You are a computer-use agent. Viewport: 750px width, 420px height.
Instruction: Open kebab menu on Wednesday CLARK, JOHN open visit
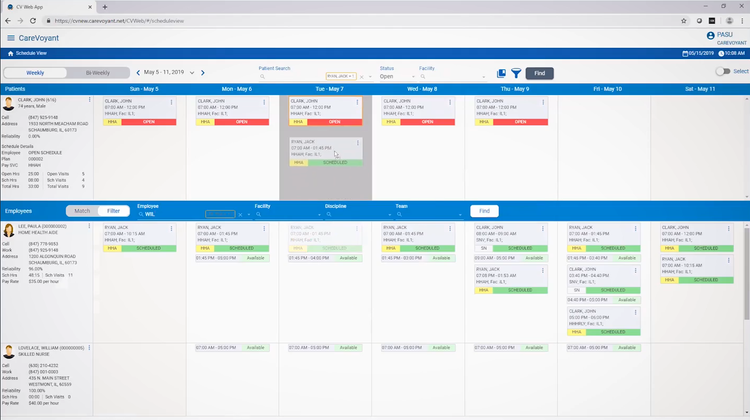[450, 102]
